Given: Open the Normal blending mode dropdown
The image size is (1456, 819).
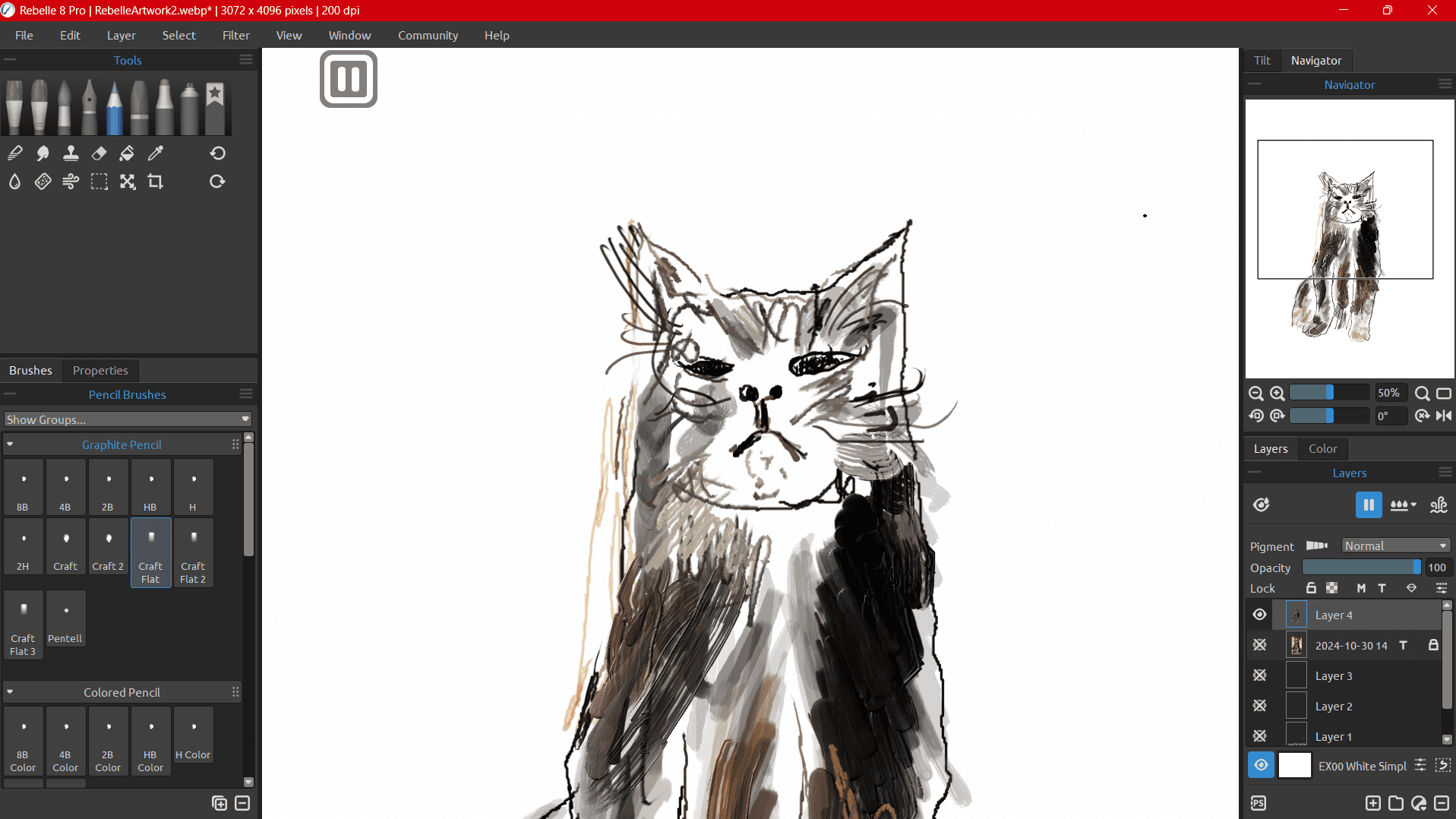Looking at the screenshot, I should (x=1394, y=545).
